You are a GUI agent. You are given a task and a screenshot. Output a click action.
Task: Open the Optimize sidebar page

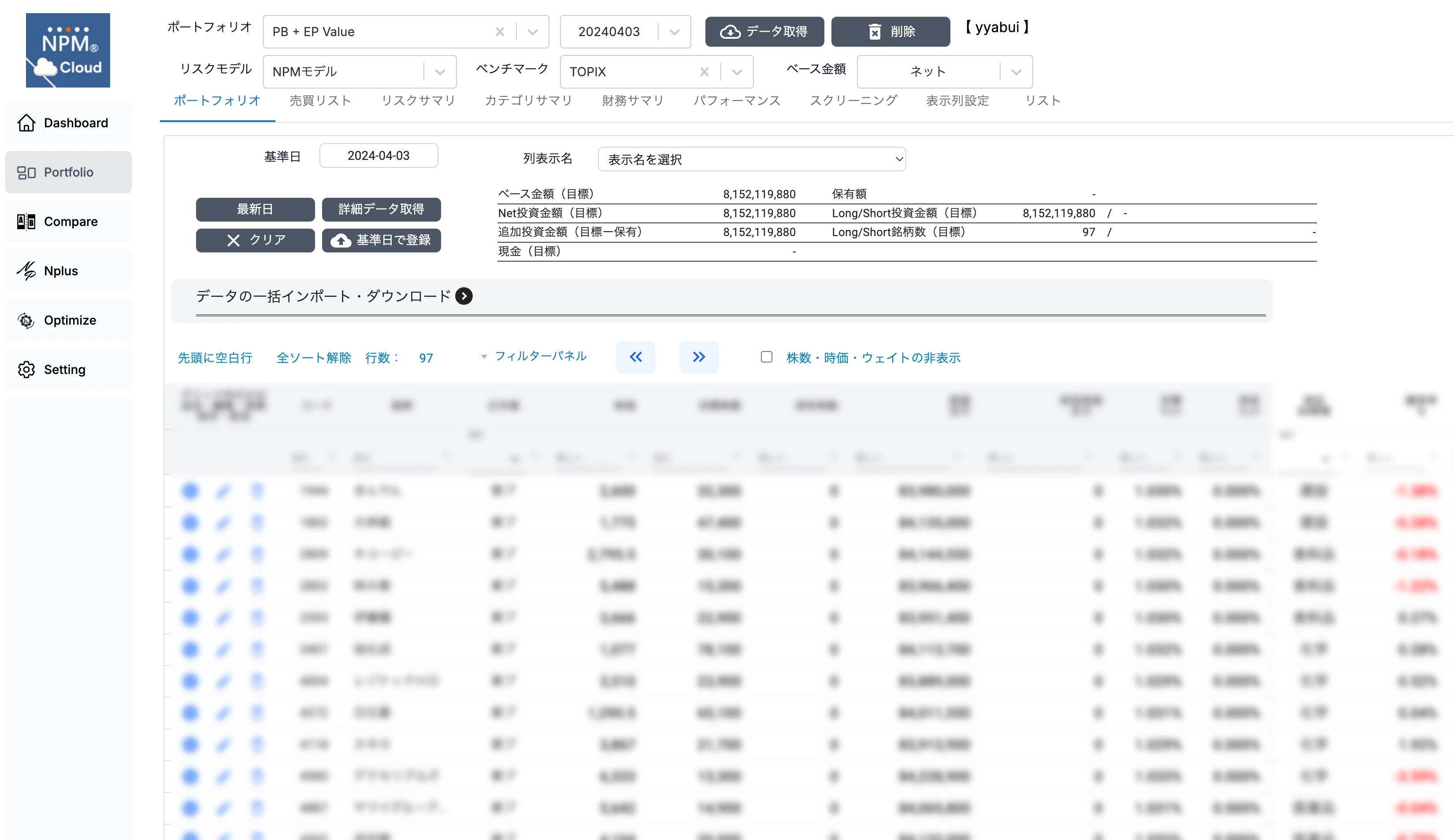pyautogui.click(x=68, y=320)
